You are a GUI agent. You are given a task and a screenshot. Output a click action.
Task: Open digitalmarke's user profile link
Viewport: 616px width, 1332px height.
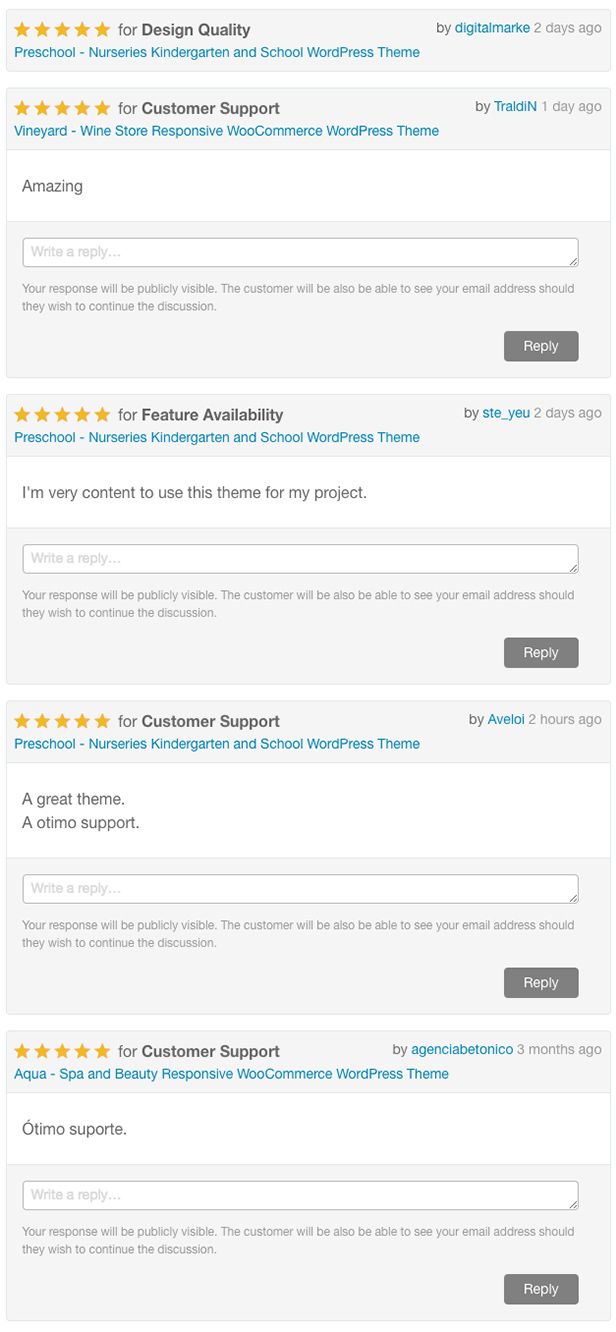point(492,28)
